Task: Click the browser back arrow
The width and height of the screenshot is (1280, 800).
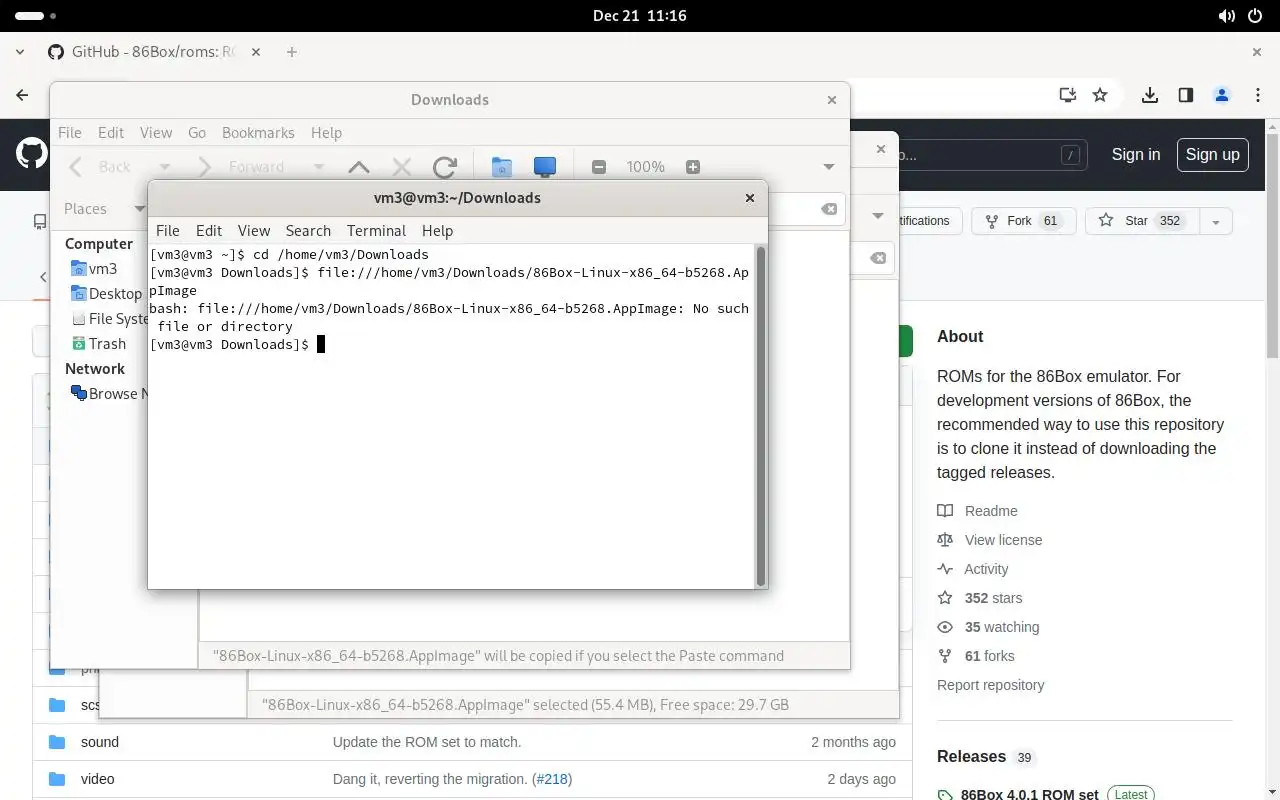Action: tap(22, 95)
